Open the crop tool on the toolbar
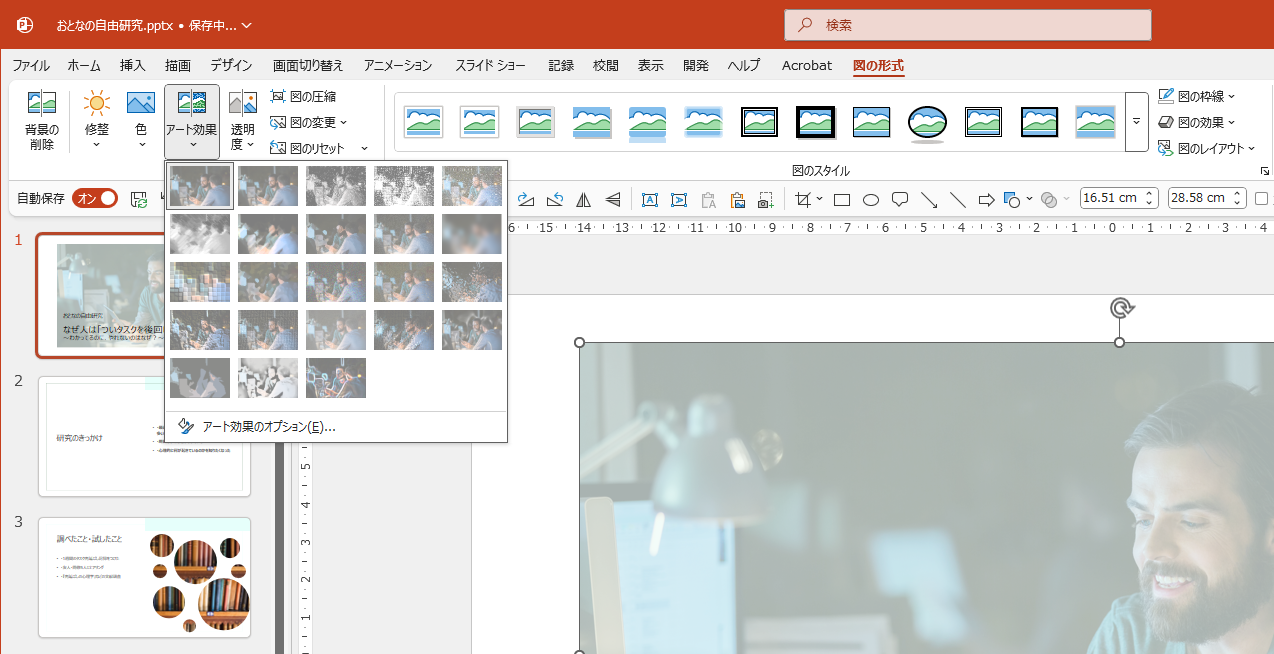 click(x=803, y=199)
